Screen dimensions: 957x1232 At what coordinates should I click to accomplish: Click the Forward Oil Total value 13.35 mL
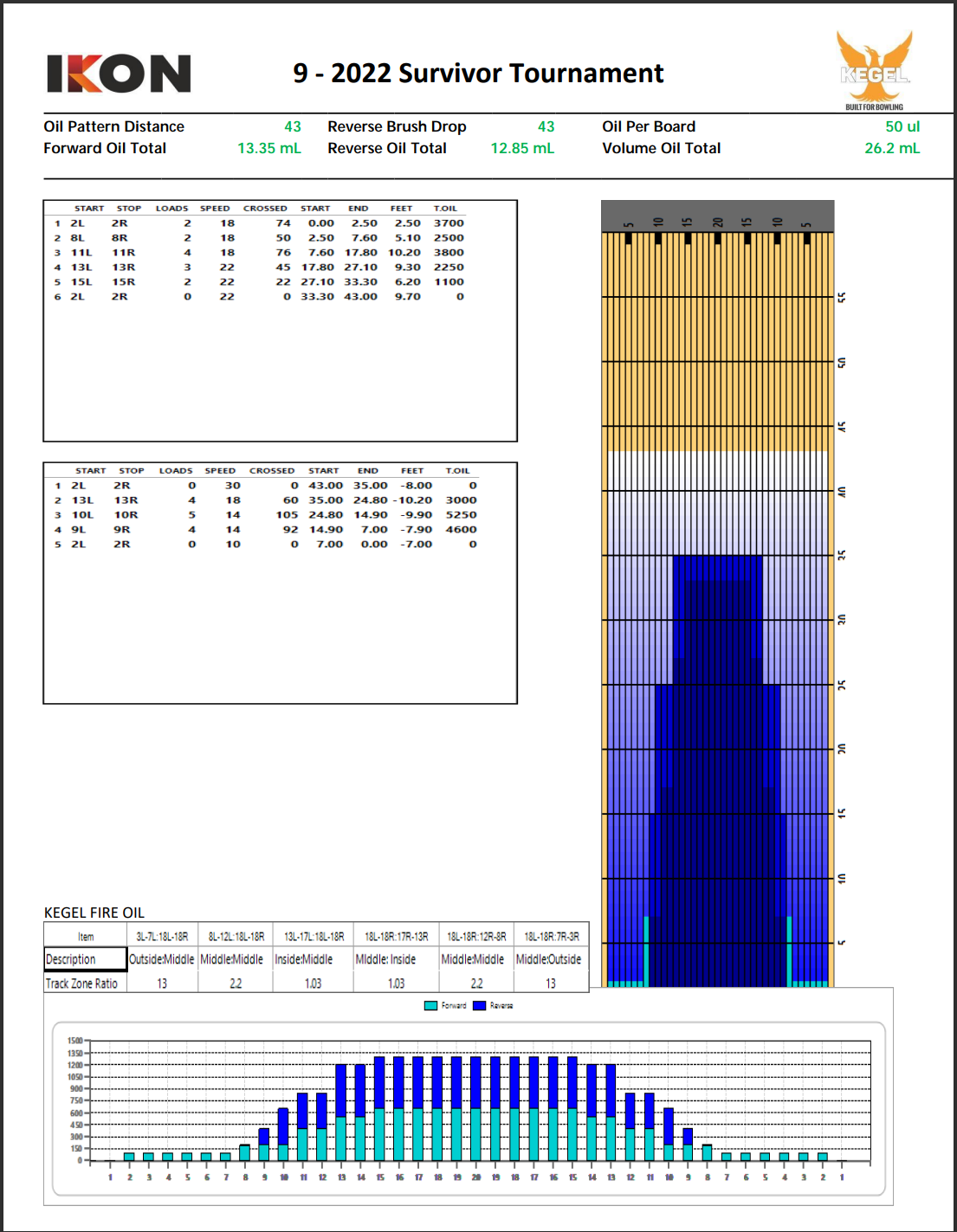[269, 148]
